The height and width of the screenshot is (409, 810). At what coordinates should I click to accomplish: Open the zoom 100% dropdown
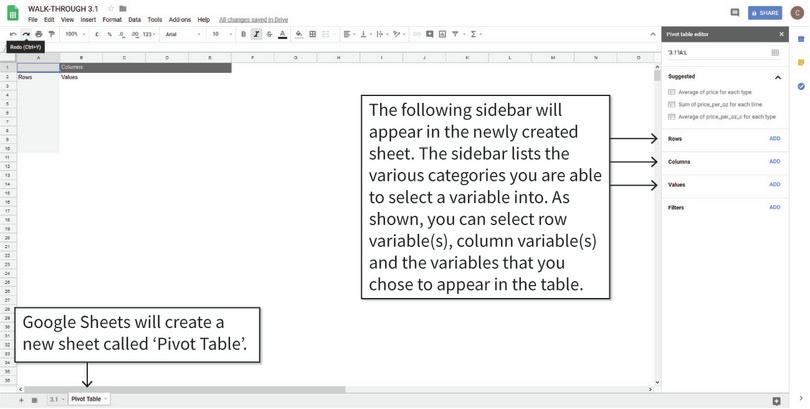[x=74, y=34]
